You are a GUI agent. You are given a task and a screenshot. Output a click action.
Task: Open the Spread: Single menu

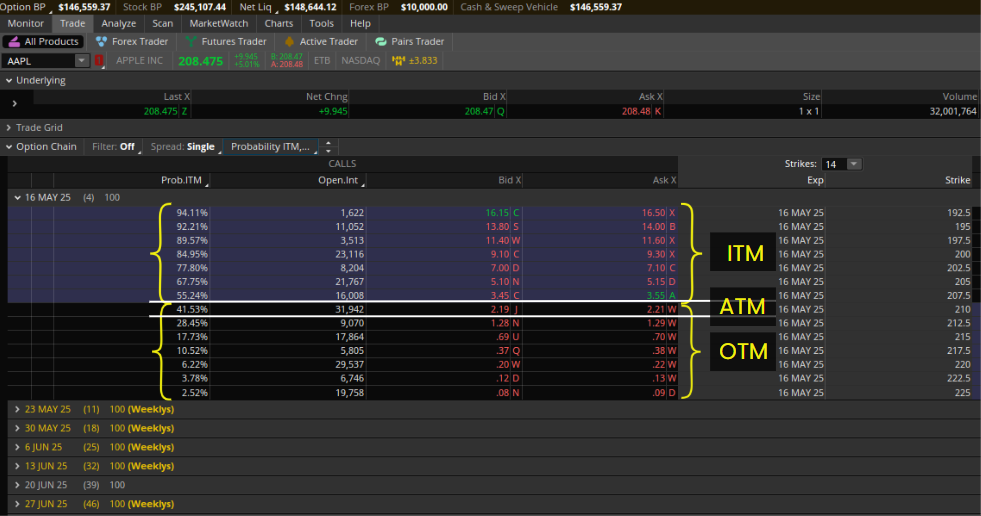click(183, 146)
